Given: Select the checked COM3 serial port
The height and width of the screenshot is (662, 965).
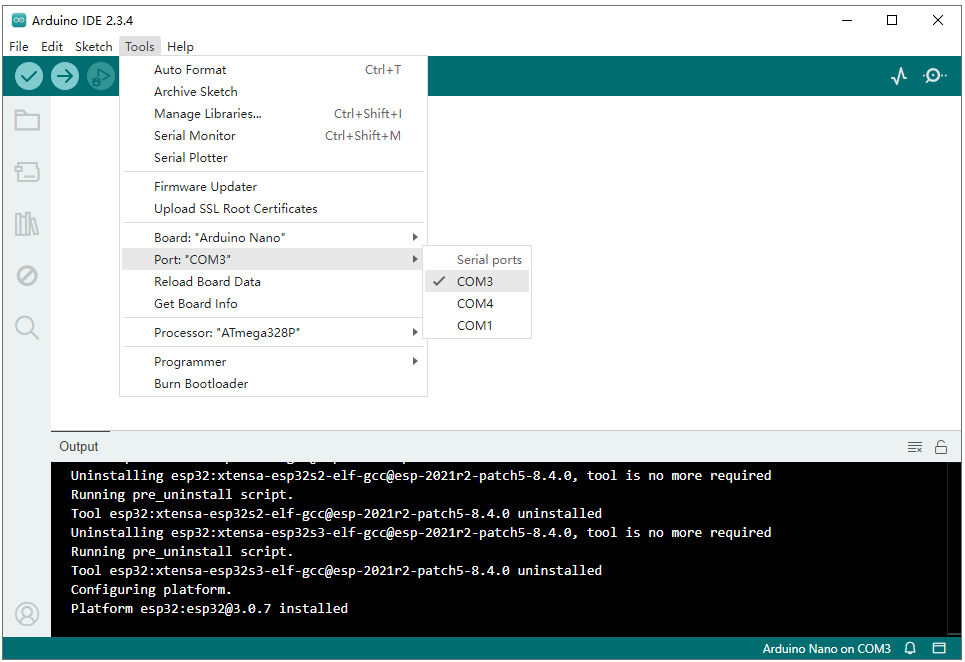Looking at the screenshot, I should [x=477, y=281].
